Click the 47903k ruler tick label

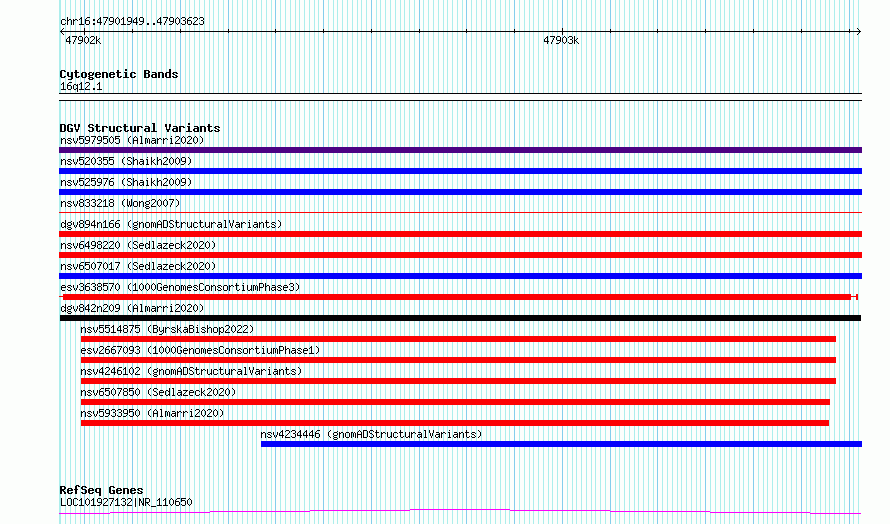561,40
